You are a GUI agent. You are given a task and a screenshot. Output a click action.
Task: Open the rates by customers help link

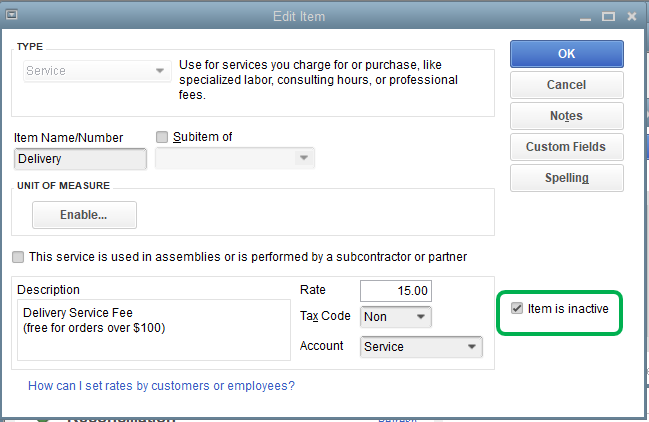161,385
